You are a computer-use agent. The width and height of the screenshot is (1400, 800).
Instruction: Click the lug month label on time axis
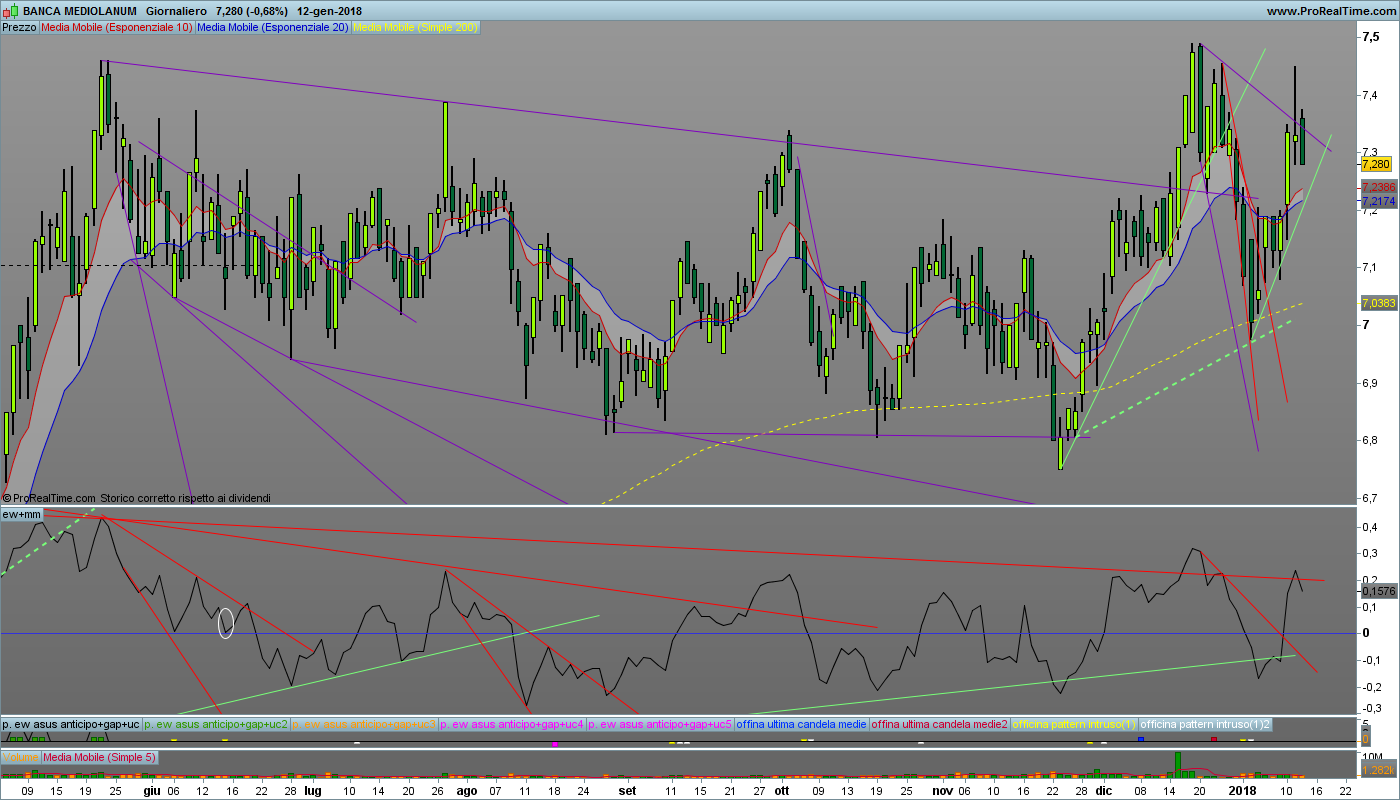313,790
